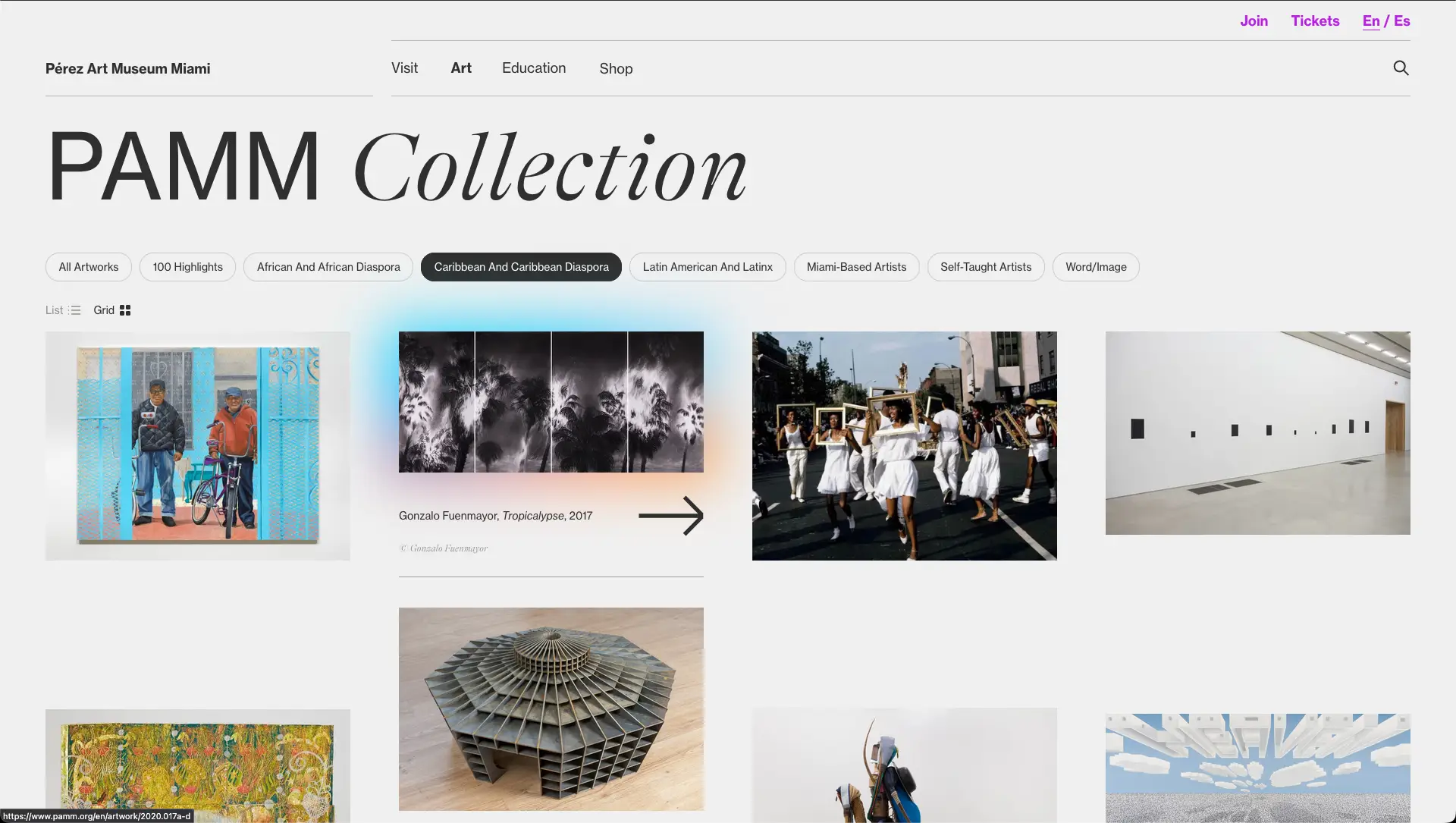Open the search magnifier icon
Image resolution: width=1456 pixels, height=823 pixels.
click(x=1401, y=68)
